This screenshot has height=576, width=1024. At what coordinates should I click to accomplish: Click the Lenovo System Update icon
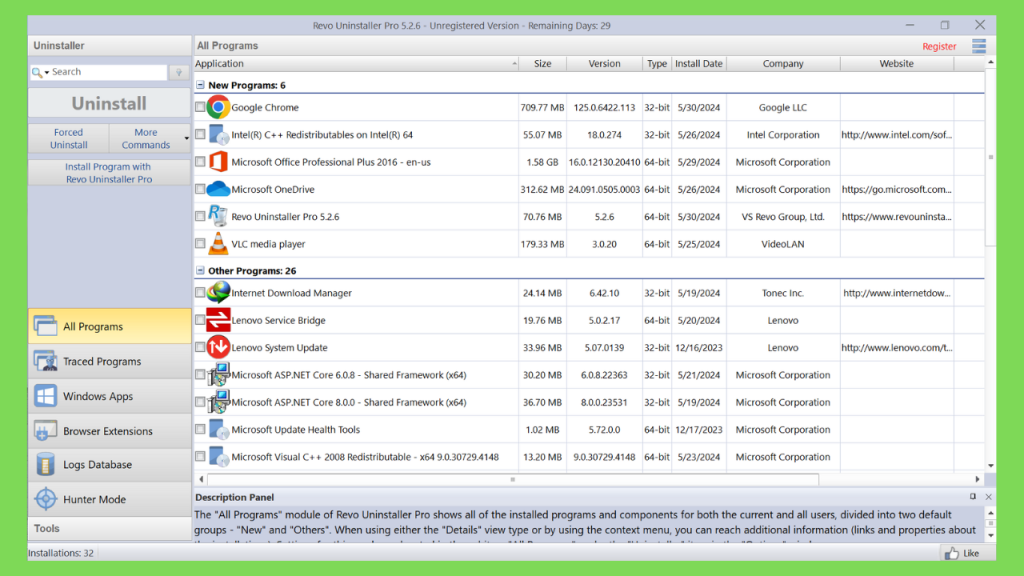218,347
